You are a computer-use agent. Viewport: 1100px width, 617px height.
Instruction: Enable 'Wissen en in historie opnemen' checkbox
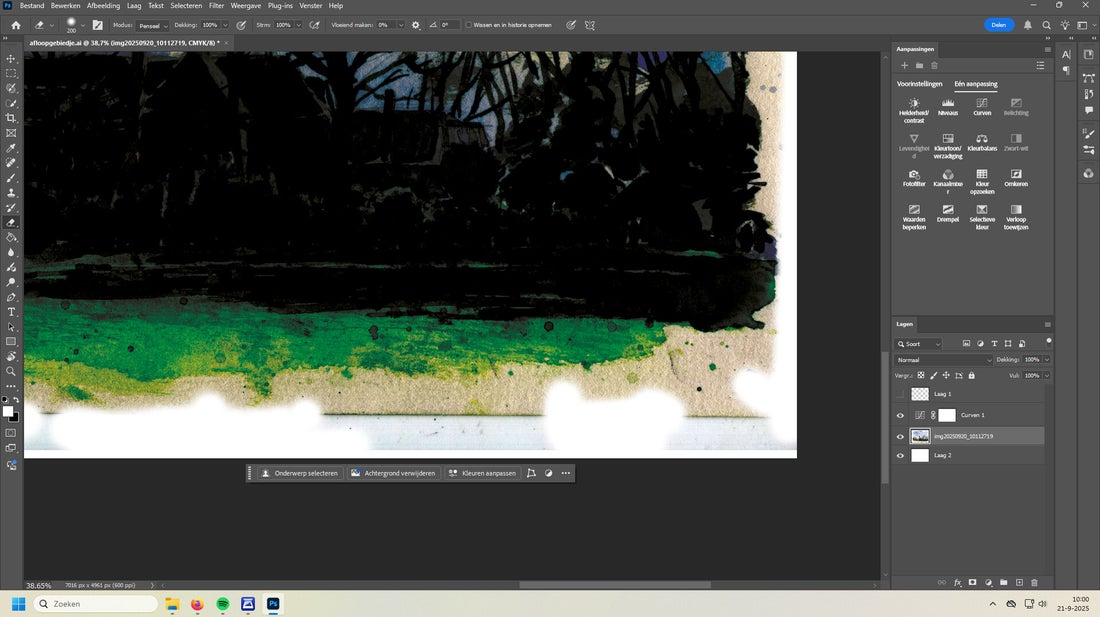469,25
